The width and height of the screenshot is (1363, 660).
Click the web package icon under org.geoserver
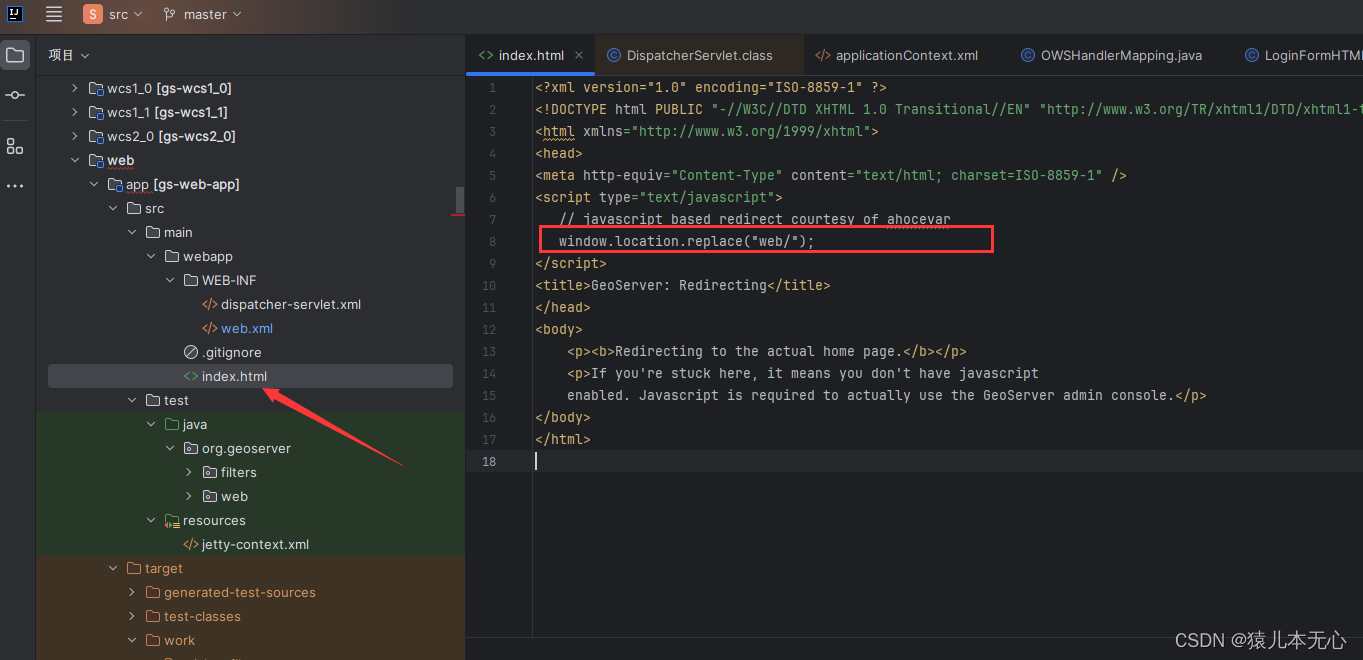pos(210,496)
